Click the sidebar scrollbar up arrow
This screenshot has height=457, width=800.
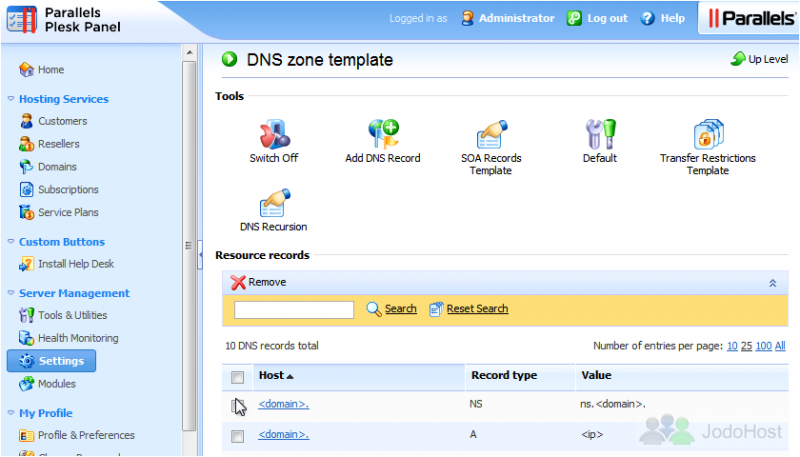tap(189, 52)
